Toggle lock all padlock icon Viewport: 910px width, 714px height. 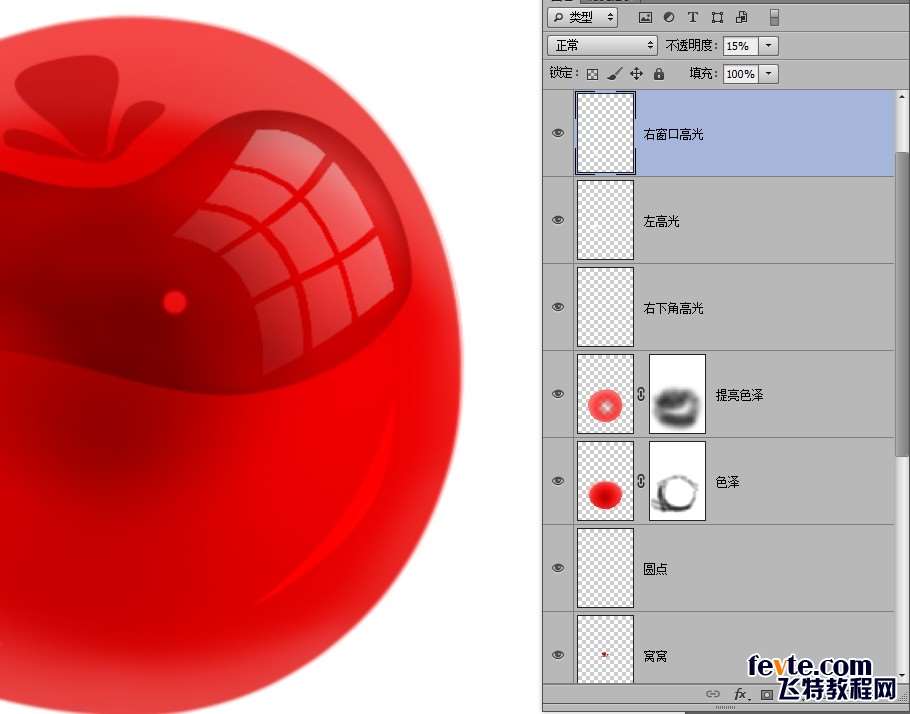659,74
